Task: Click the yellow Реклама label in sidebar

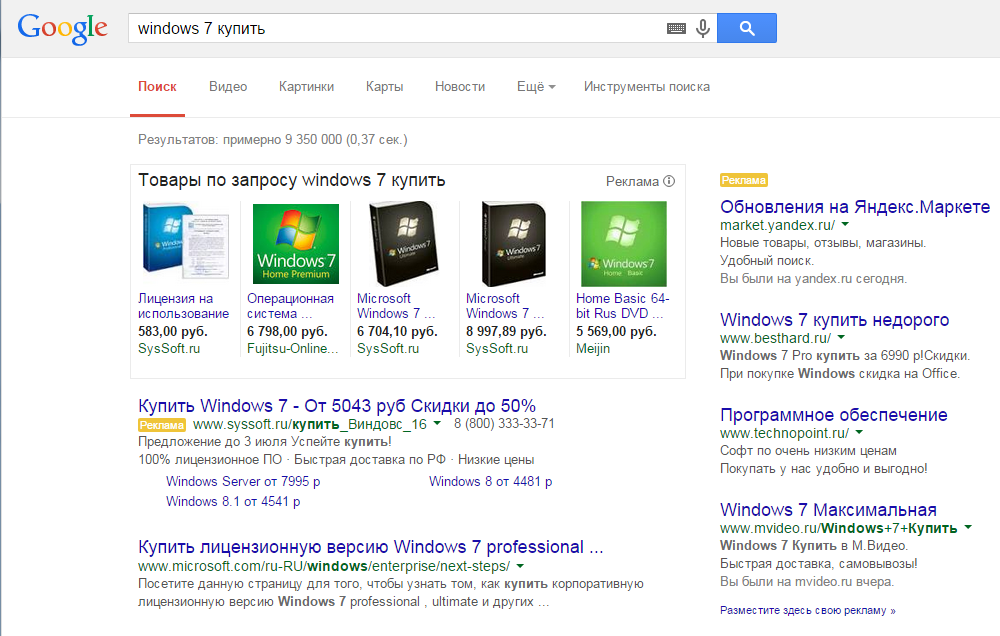Action: coord(744,181)
